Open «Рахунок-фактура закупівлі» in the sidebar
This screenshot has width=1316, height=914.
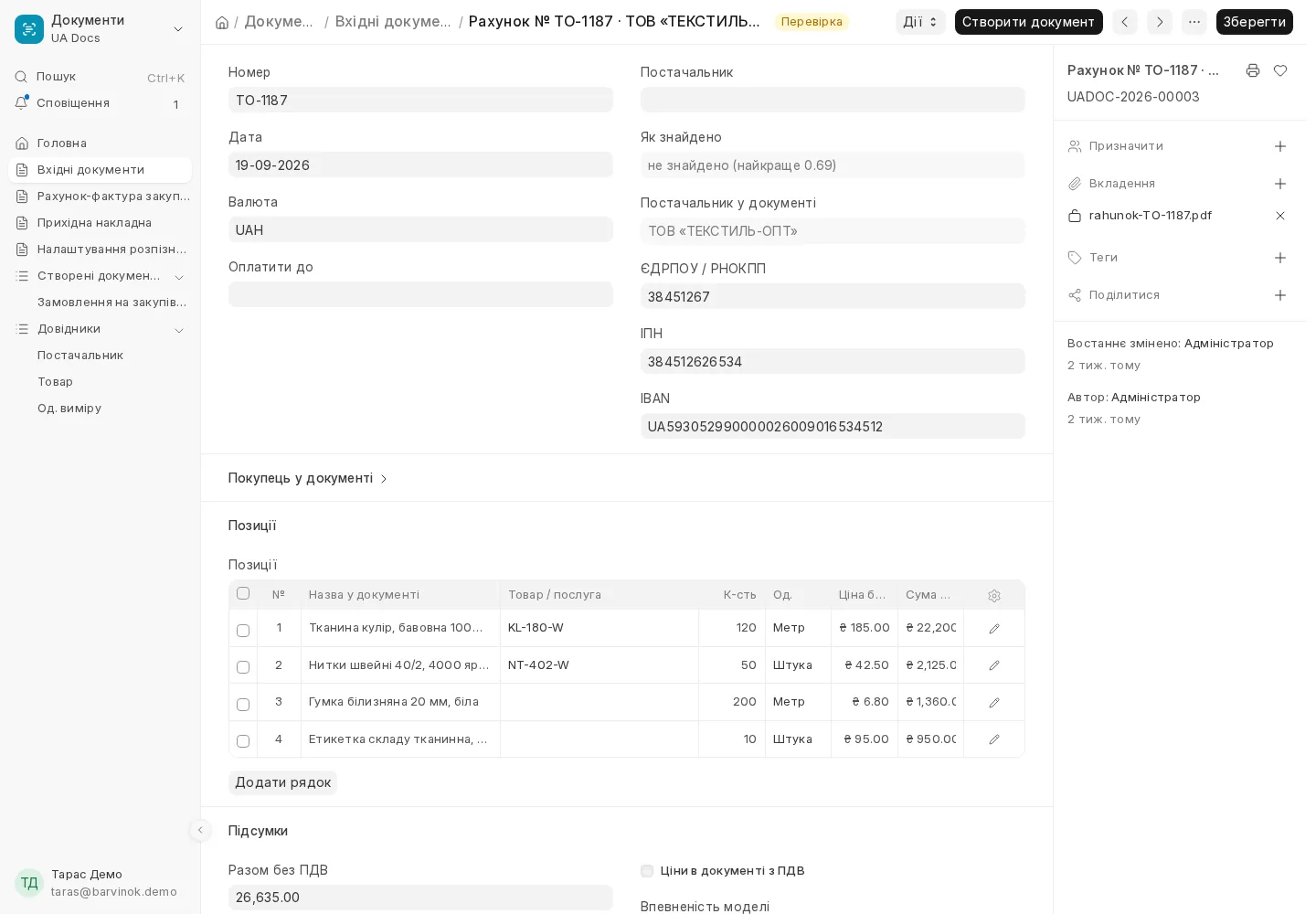pyautogui.click(x=101, y=197)
